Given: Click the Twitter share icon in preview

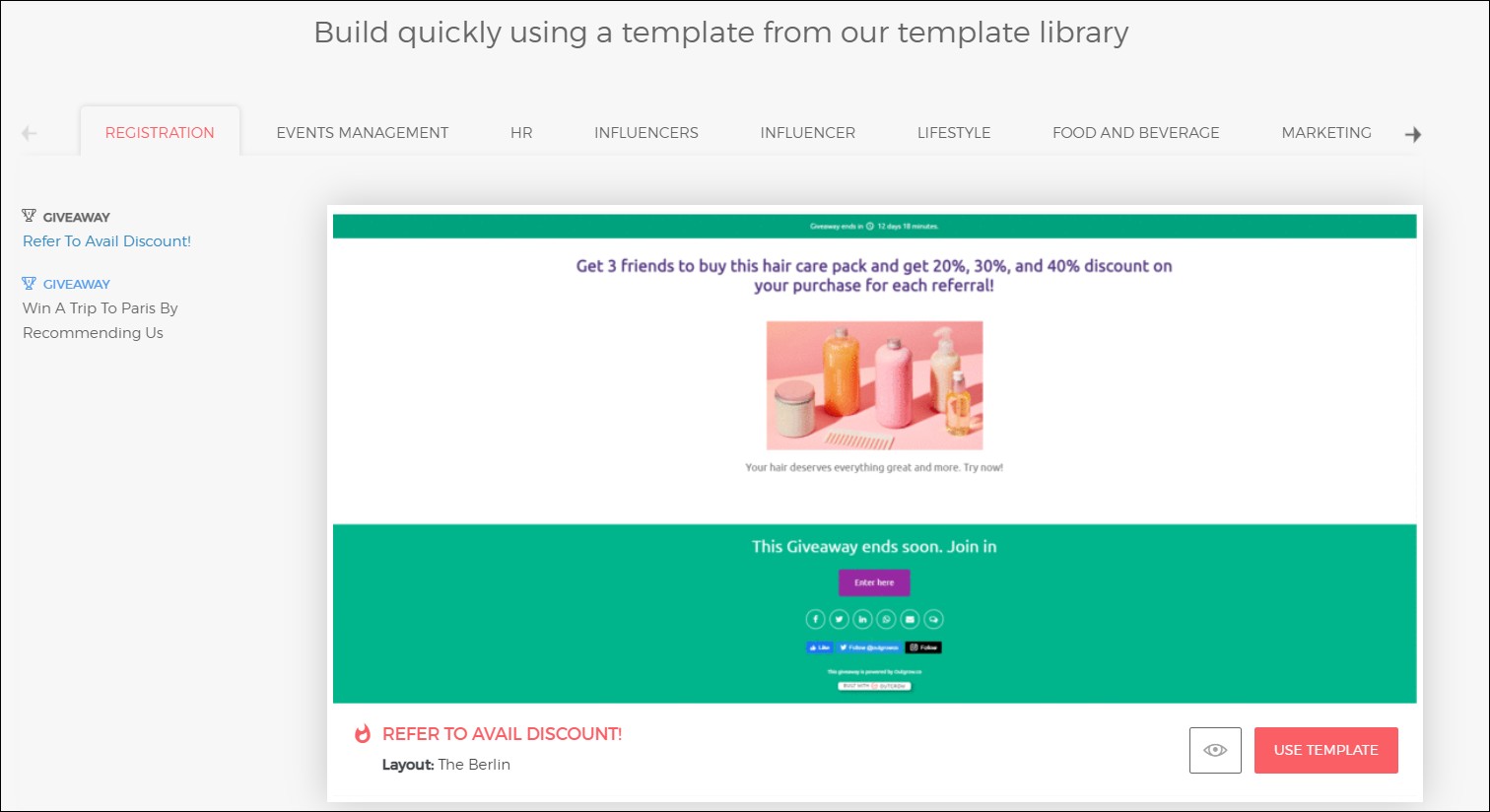Looking at the screenshot, I should point(839,619).
